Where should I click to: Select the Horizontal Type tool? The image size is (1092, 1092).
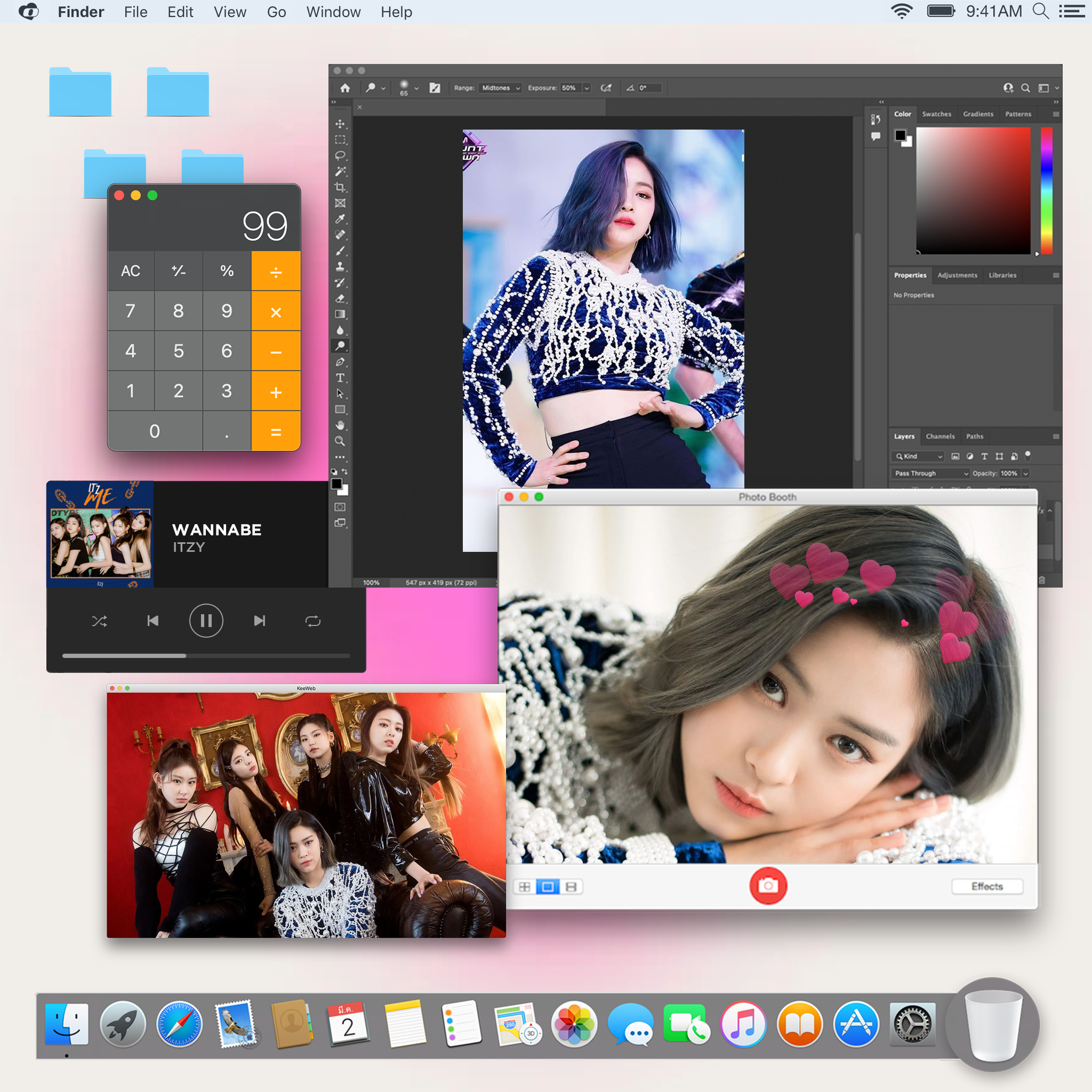[x=340, y=378]
